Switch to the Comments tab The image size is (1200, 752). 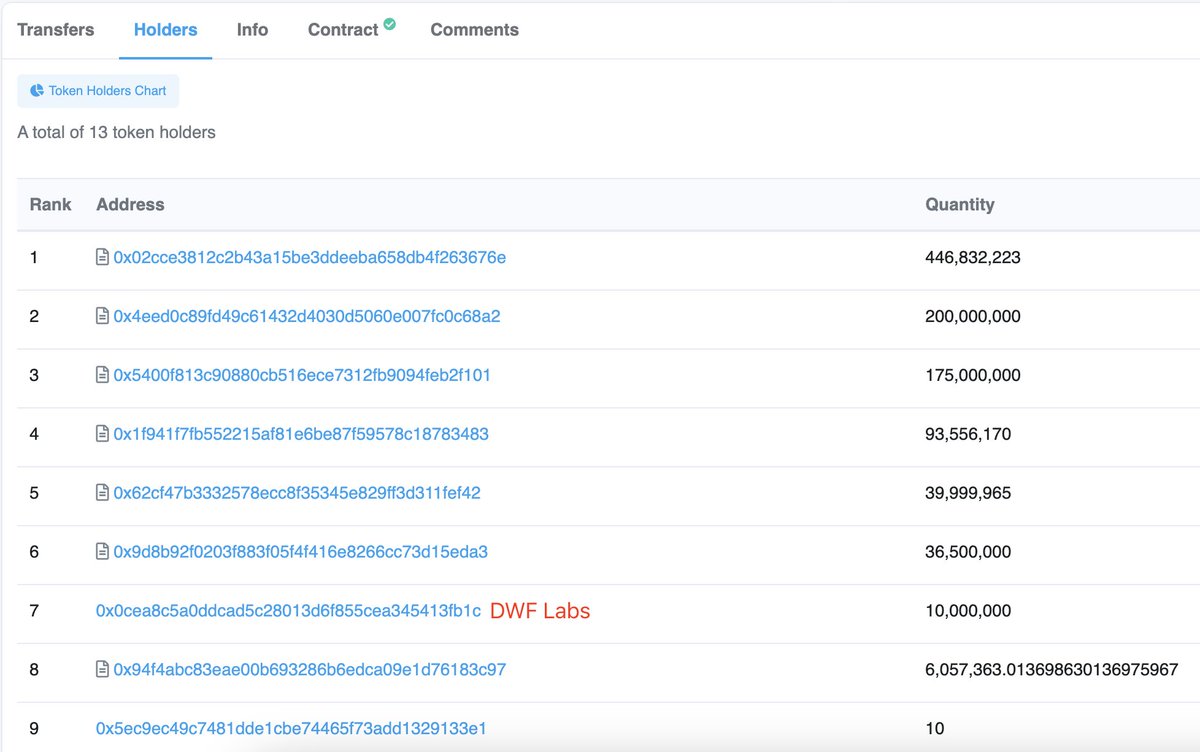[x=474, y=29]
